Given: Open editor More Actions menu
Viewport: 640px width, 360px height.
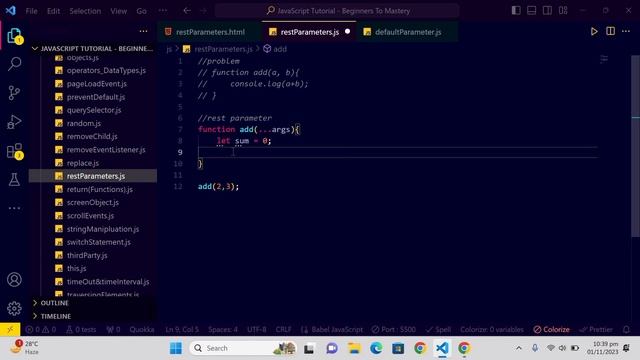Looking at the screenshot, I should click(626, 31).
